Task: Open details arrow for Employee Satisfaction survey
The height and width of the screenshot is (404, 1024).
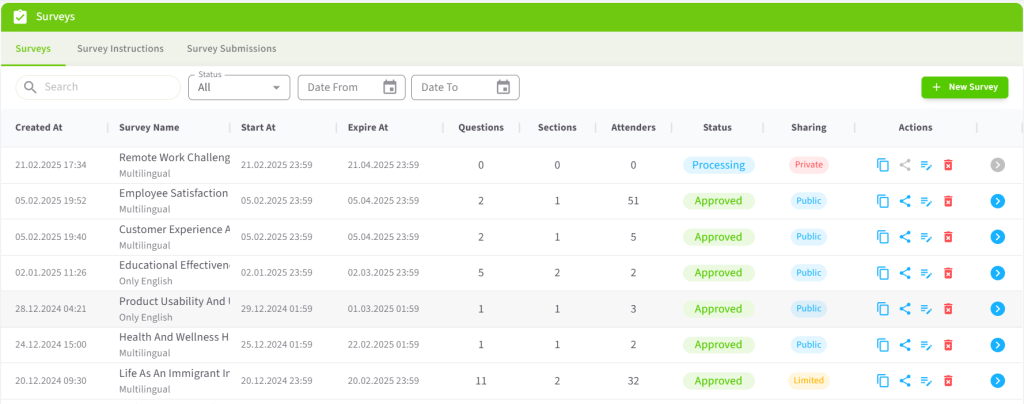Action: (x=997, y=201)
